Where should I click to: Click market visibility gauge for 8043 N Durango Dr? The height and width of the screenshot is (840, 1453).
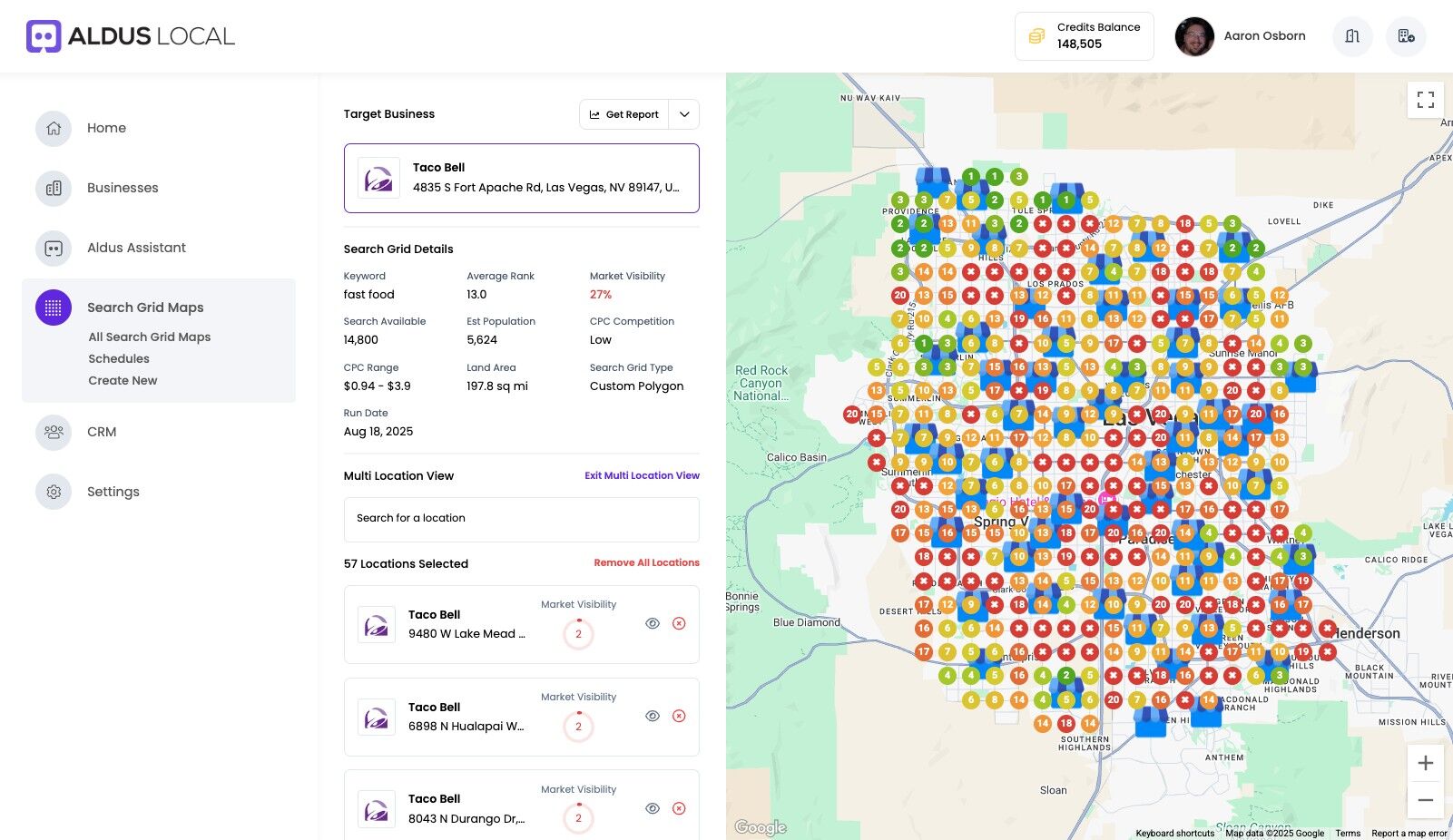pos(579,818)
